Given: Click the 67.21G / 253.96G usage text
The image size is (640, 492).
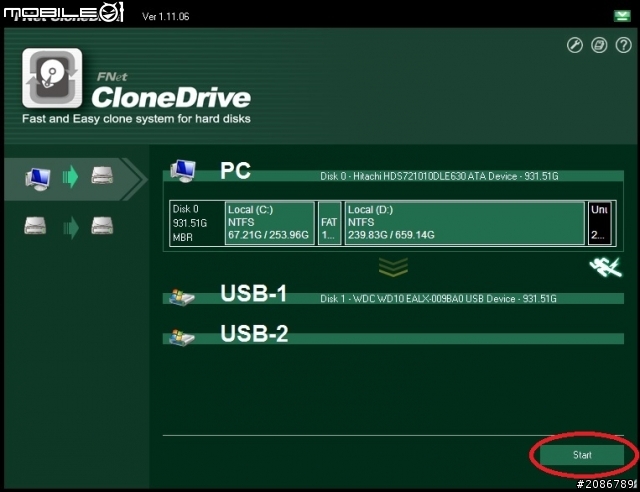Looking at the screenshot, I should pyautogui.click(x=268, y=235).
